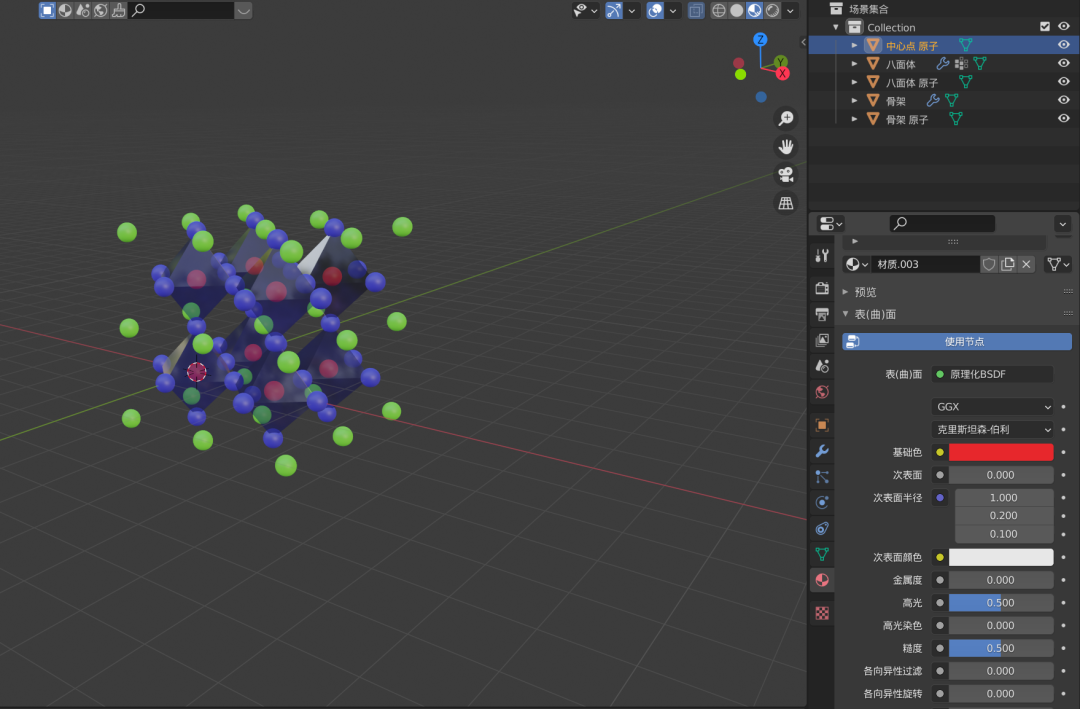
Task: Select material preview viewport shading
Action: coord(755,10)
